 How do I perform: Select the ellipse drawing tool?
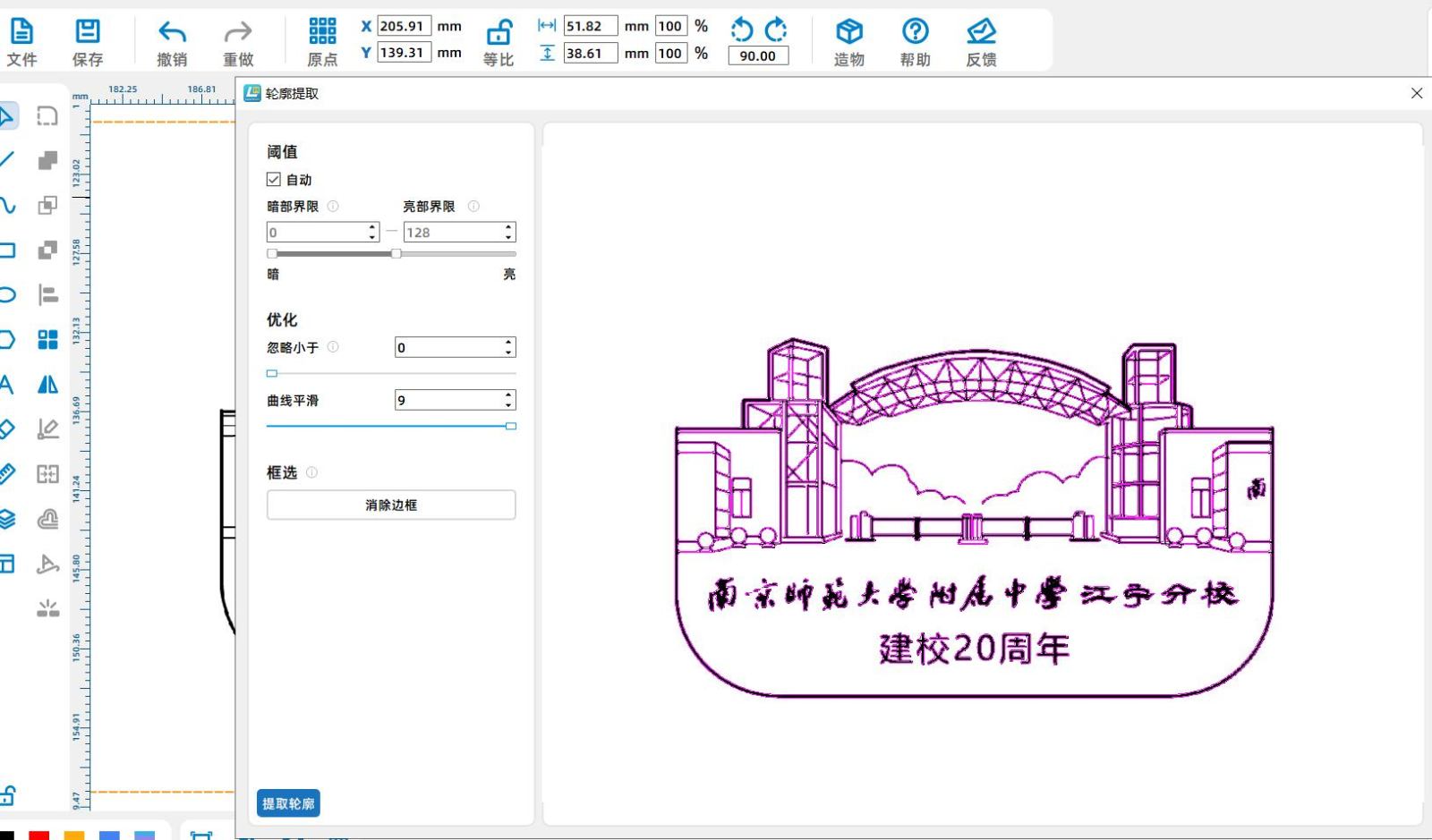click(8, 294)
